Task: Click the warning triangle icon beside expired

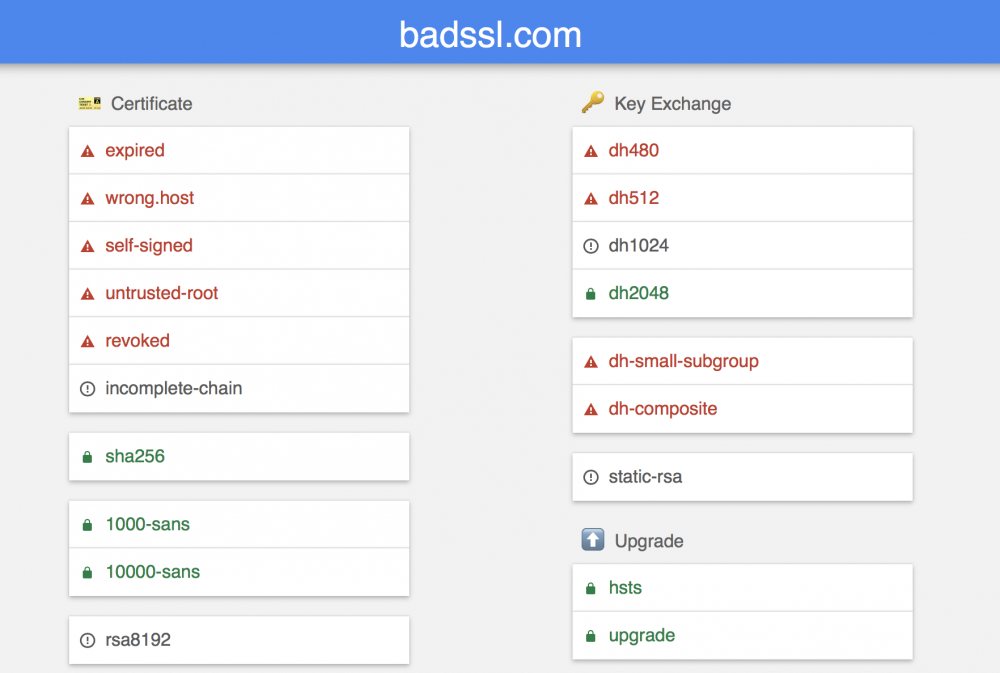Action: 87,151
